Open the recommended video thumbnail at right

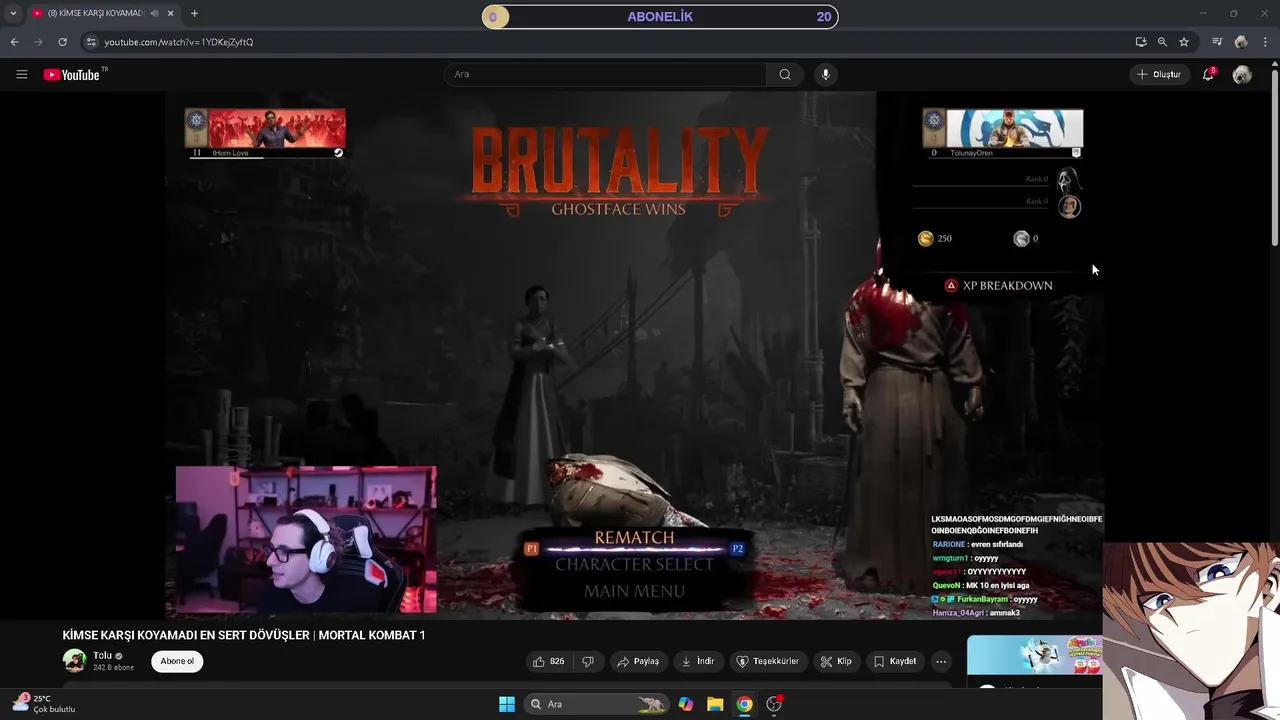coord(1034,655)
